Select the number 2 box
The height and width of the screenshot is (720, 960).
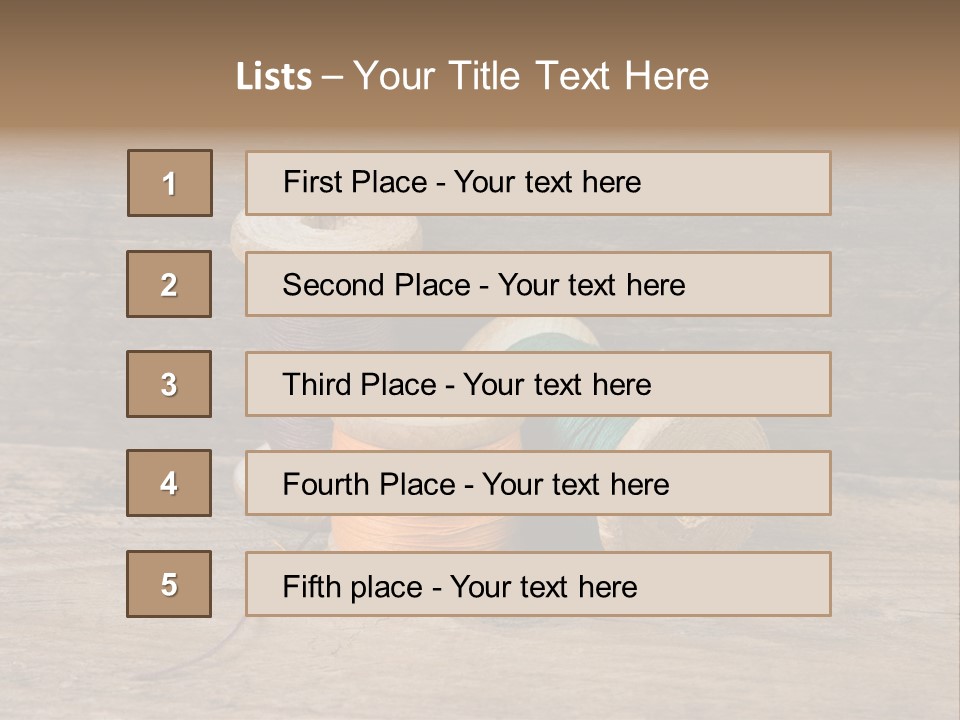(x=169, y=284)
